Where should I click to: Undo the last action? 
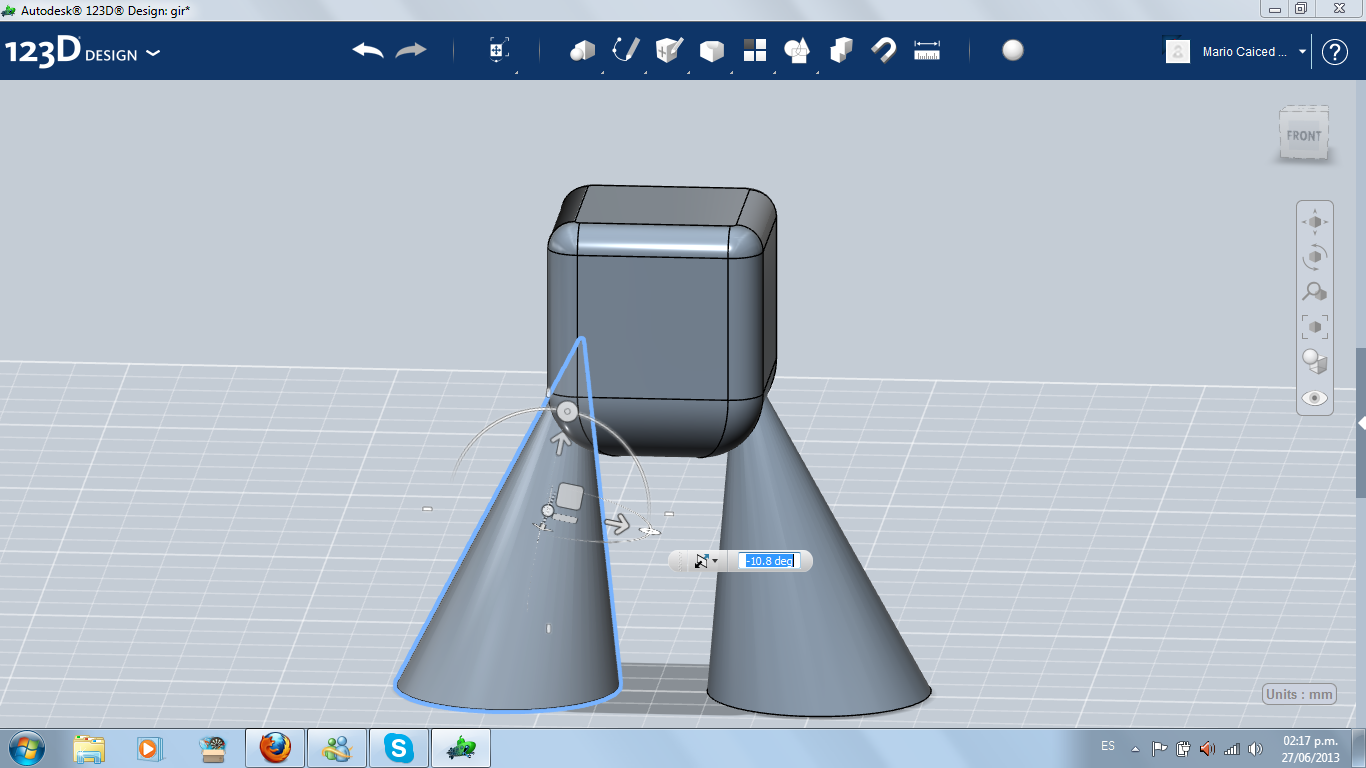tap(368, 50)
